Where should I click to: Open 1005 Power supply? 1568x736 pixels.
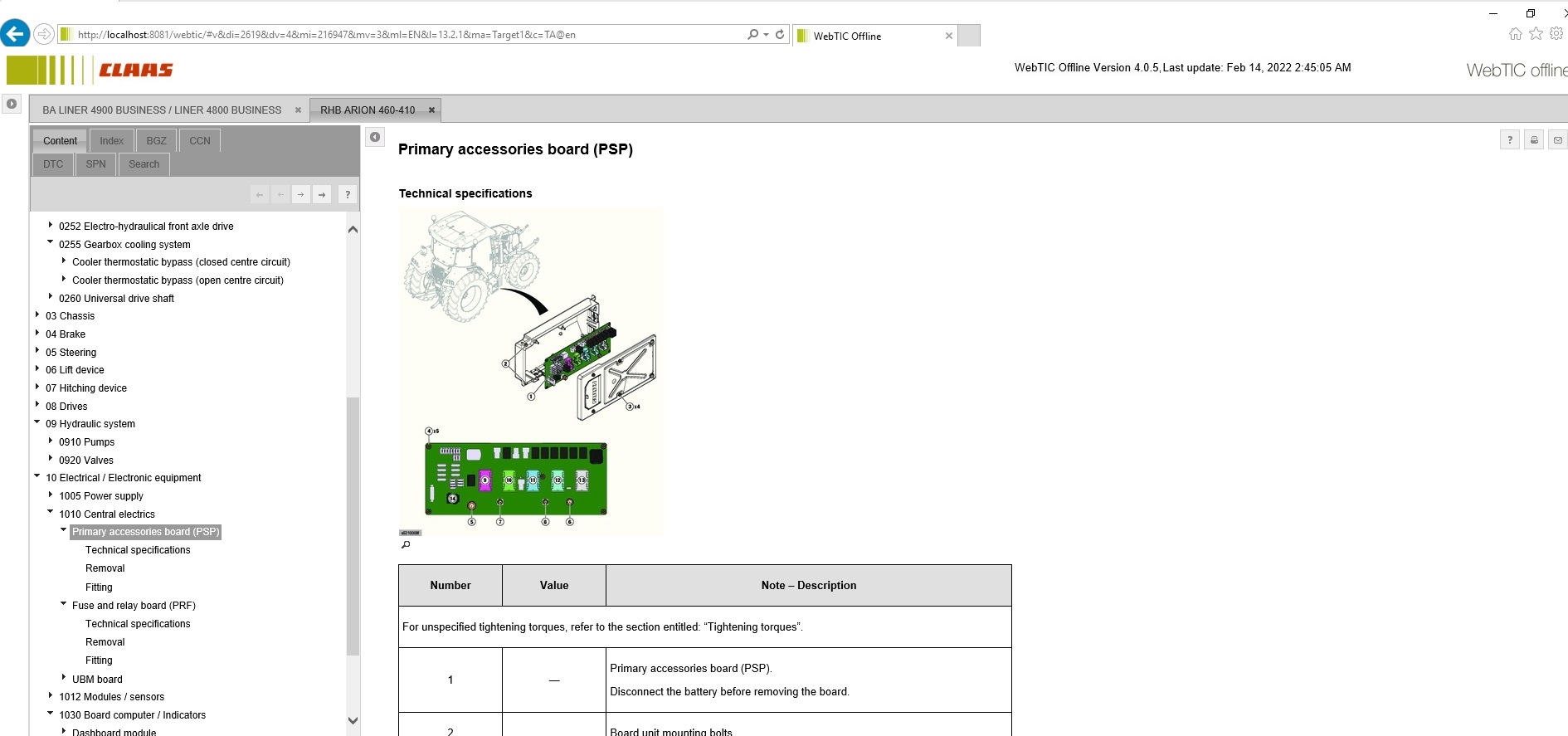(x=101, y=496)
